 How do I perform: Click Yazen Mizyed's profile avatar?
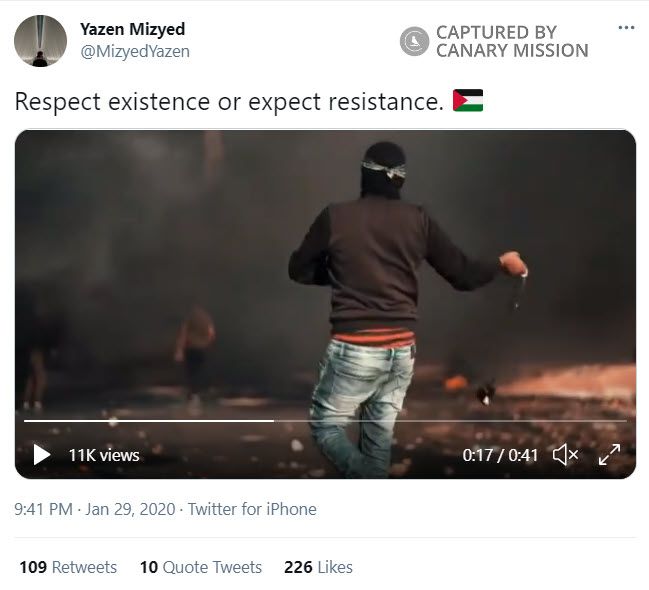point(40,40)
